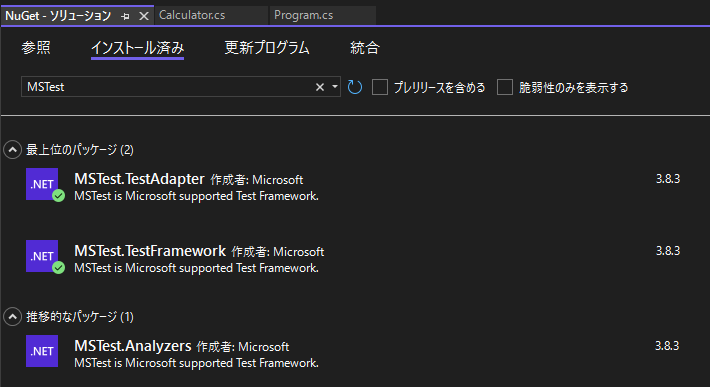710x387 pixels.
Task: Click MSTest.Analyzers version 3.8.3
Action: 667,346
